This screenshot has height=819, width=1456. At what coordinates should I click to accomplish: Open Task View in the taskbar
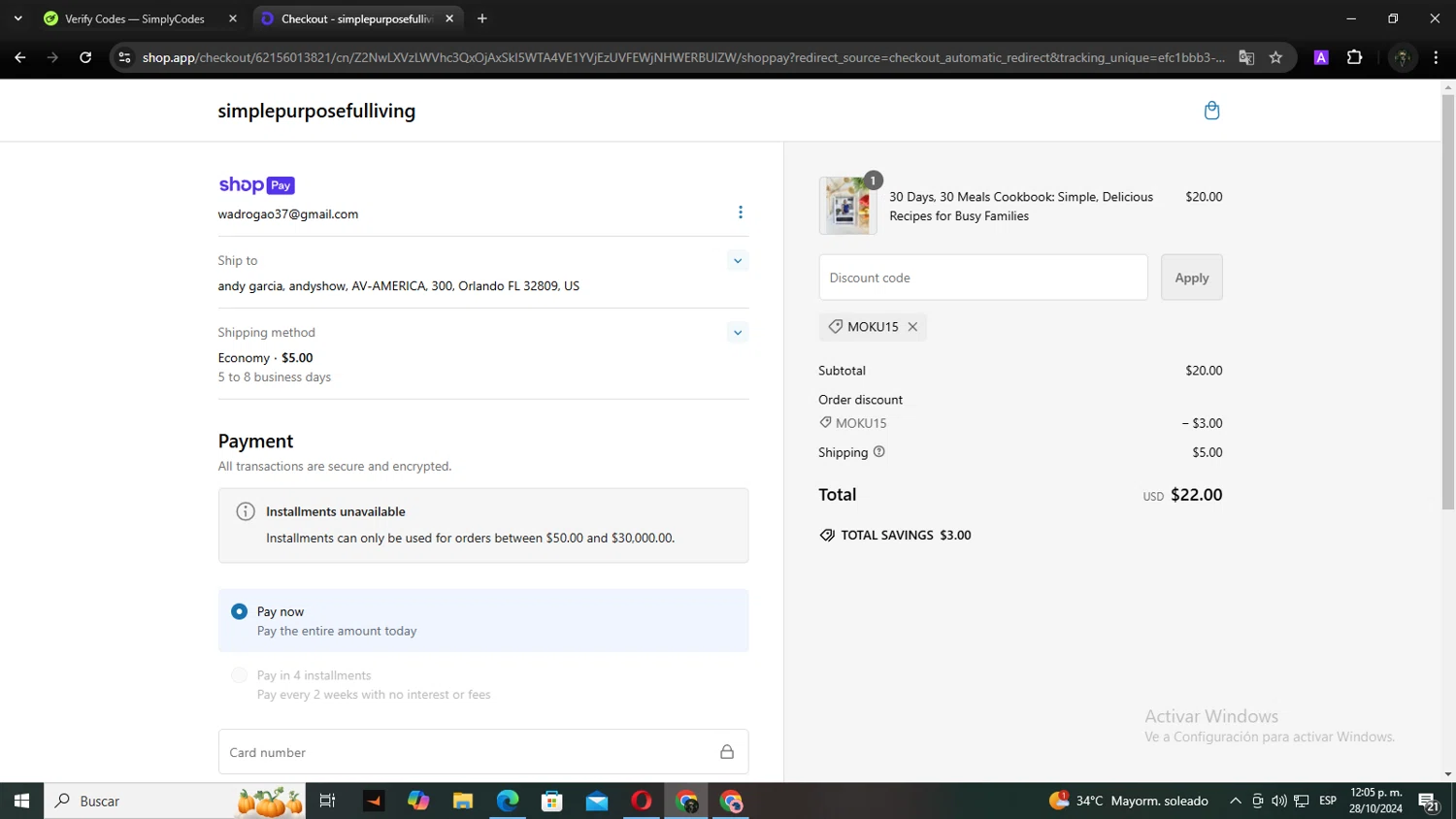[x=327, y=801]
